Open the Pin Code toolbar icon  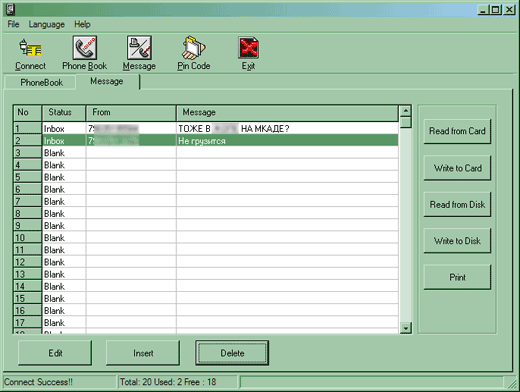coord(194,48)
